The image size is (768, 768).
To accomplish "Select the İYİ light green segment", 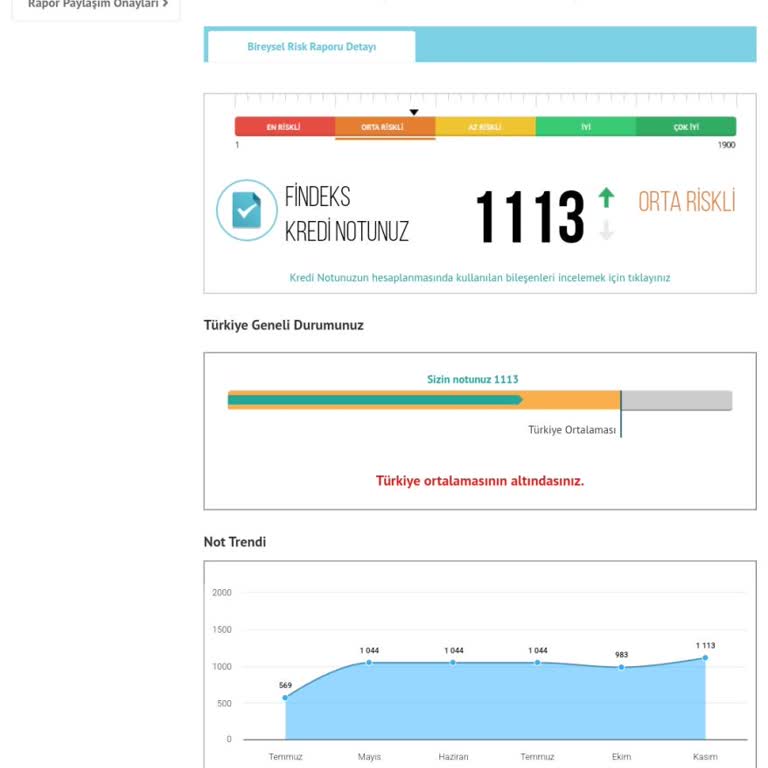I will pos(586,127).
